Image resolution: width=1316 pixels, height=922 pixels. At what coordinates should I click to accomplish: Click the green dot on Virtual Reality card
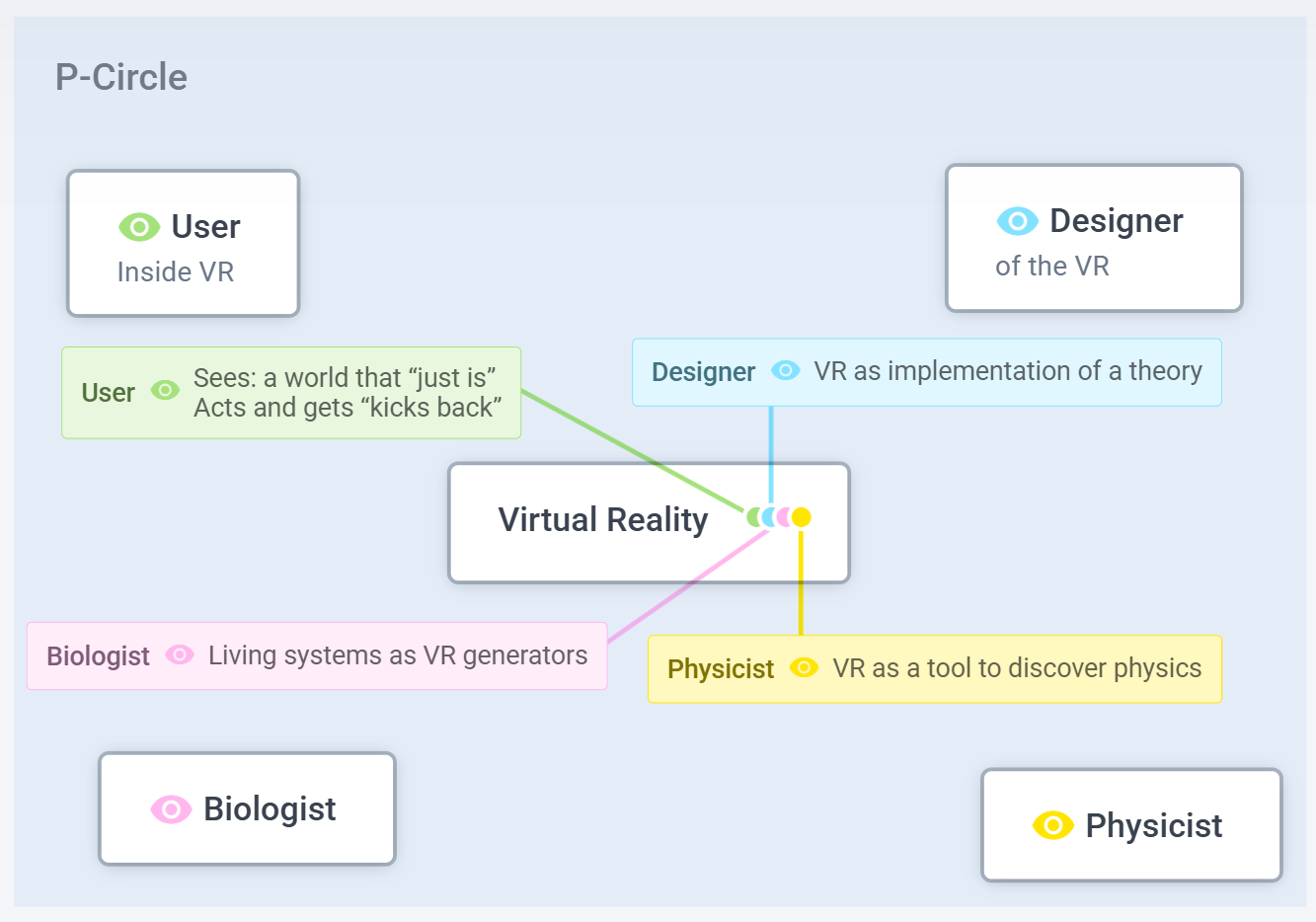click(x=753, y=517)
